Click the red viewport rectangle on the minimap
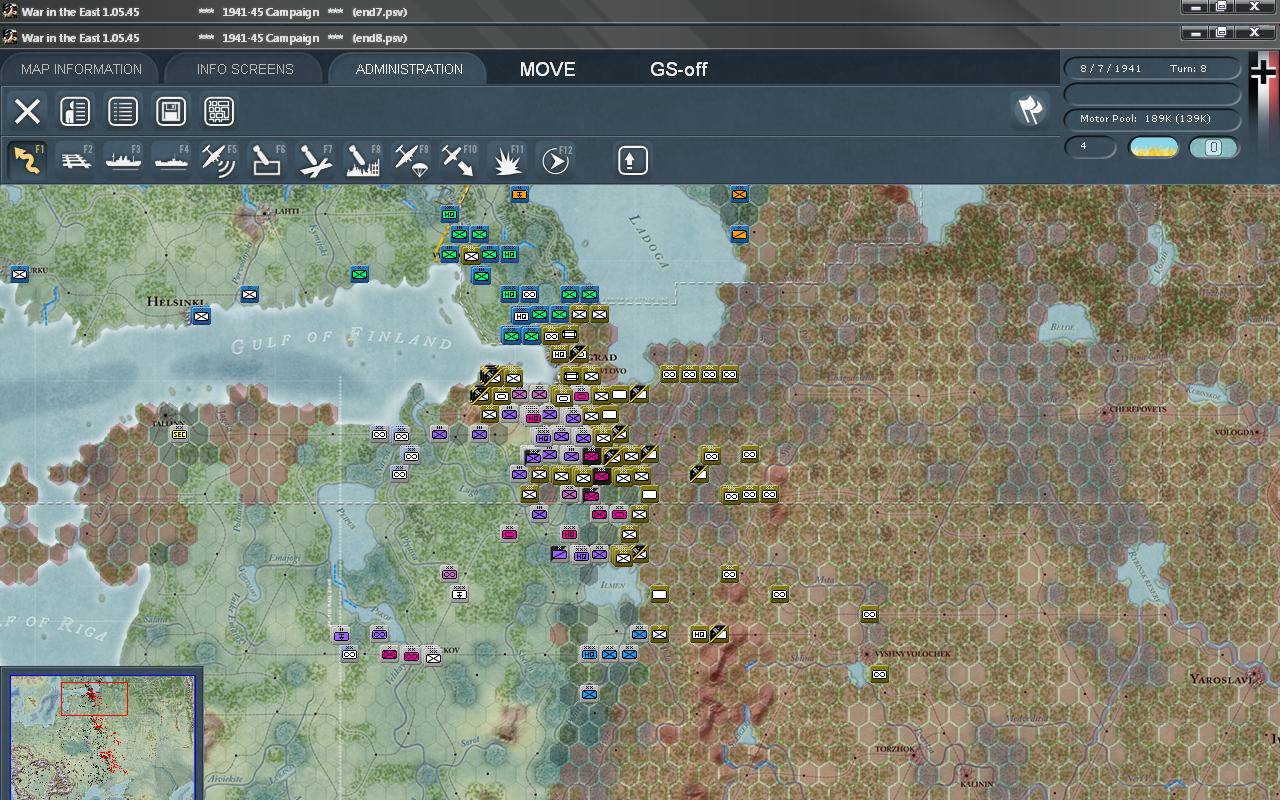Image resolution: width=1280 pixels, height=800 pixels. tap(94, 698)
